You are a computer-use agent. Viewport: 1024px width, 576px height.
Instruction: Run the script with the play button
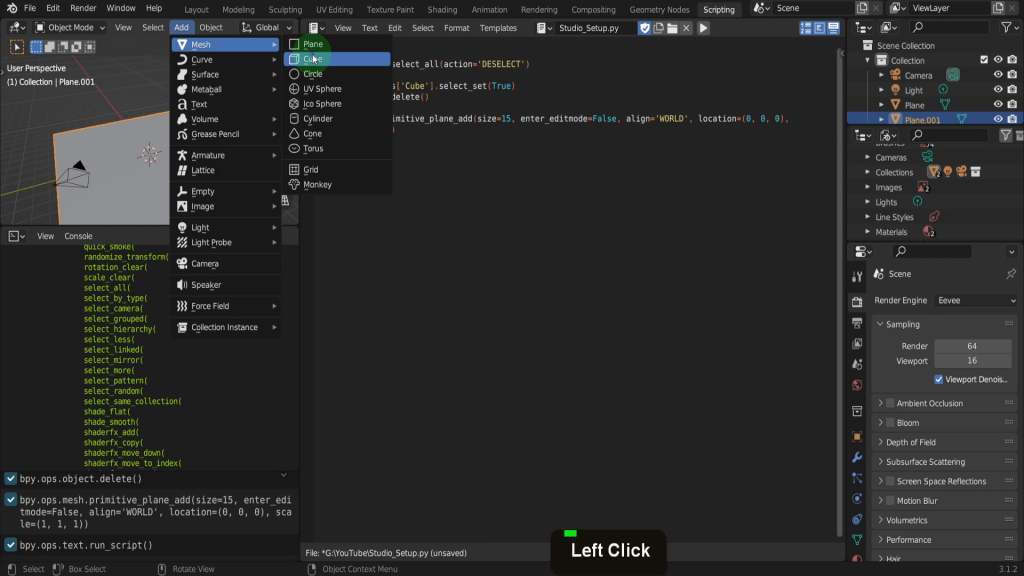click(x=704, y=28)
